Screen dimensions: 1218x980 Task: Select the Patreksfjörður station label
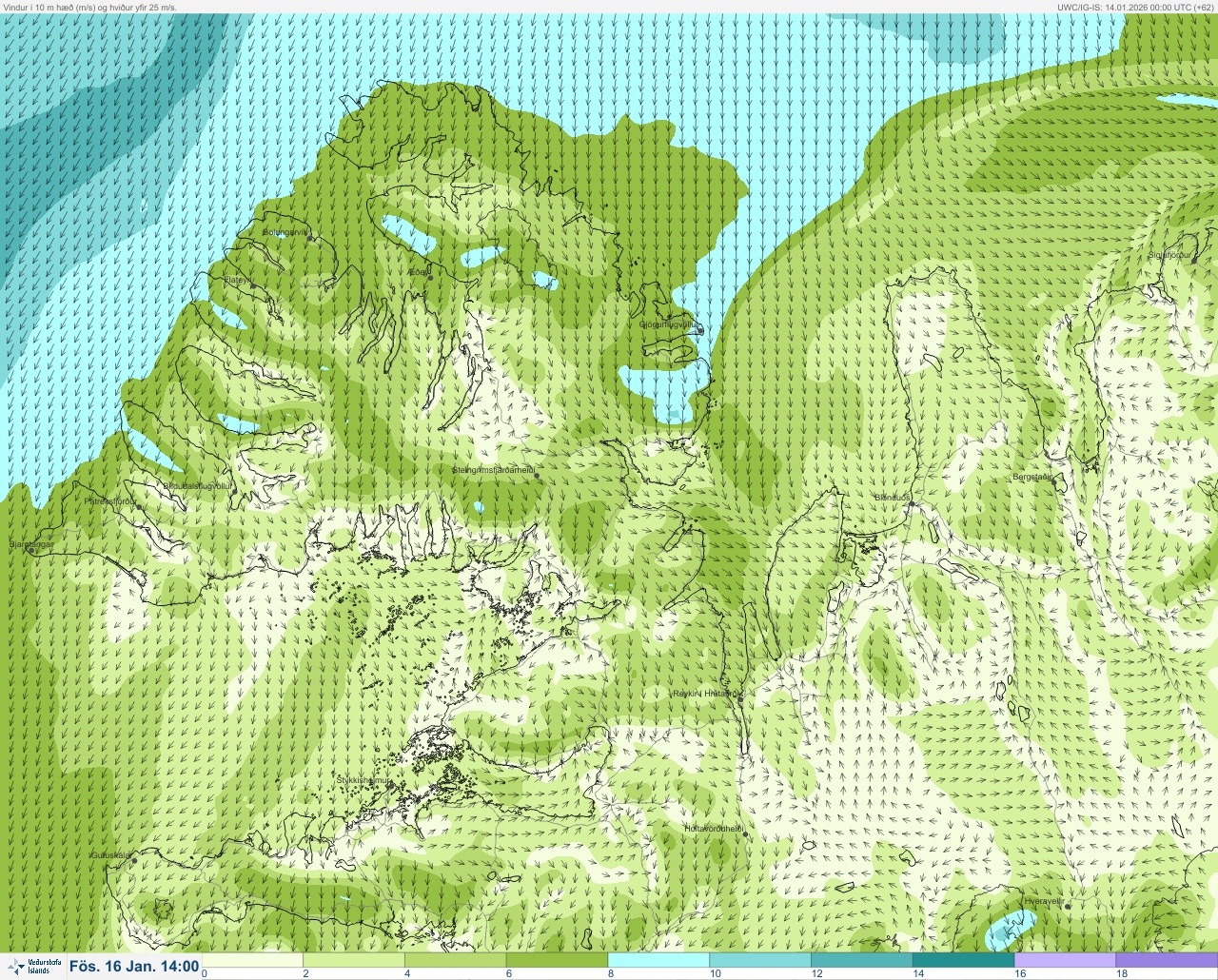tap(110, 500)
